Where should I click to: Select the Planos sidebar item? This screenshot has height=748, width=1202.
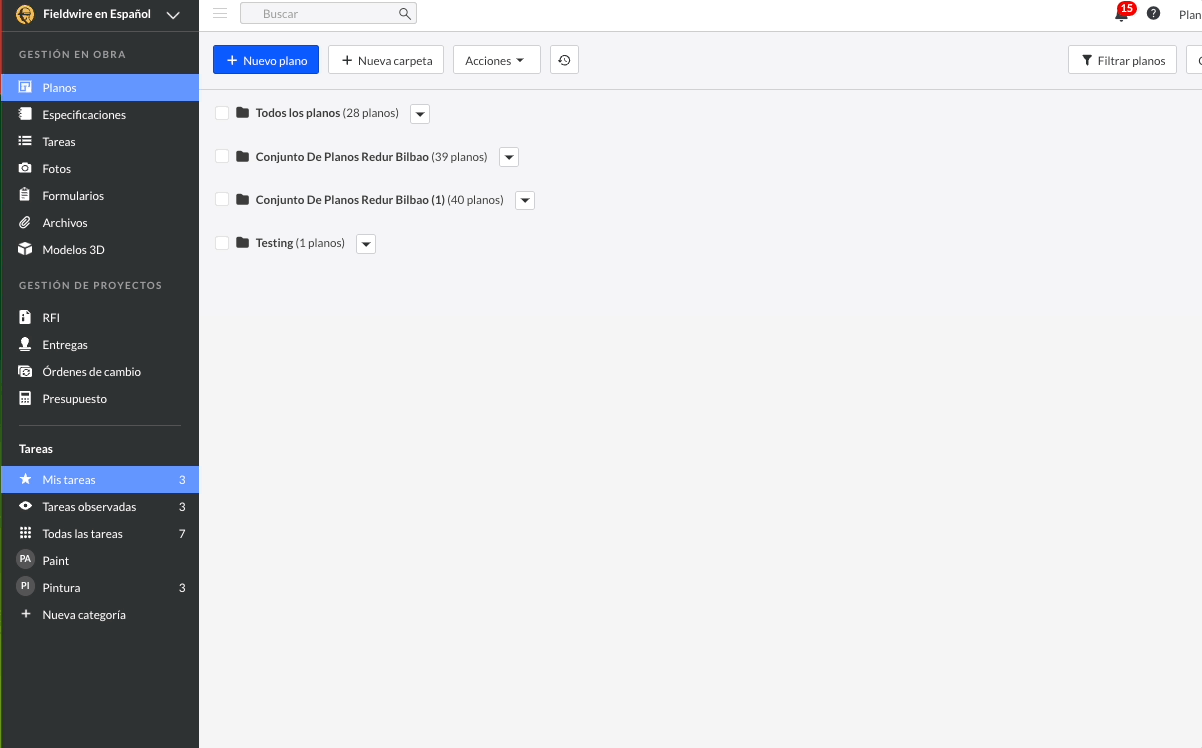(100, 87)
